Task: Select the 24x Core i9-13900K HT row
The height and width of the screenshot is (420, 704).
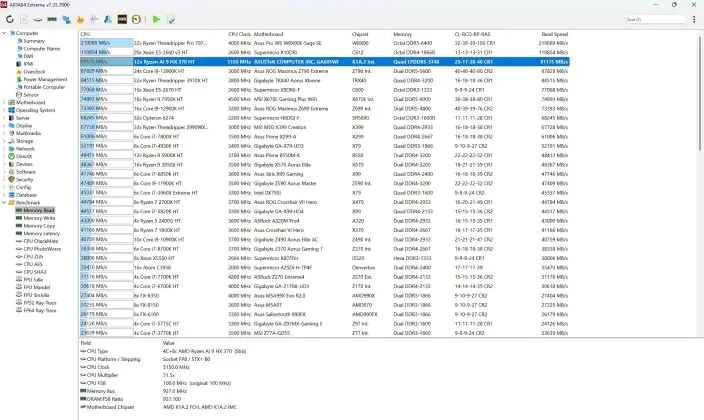Action: [325, 71]
